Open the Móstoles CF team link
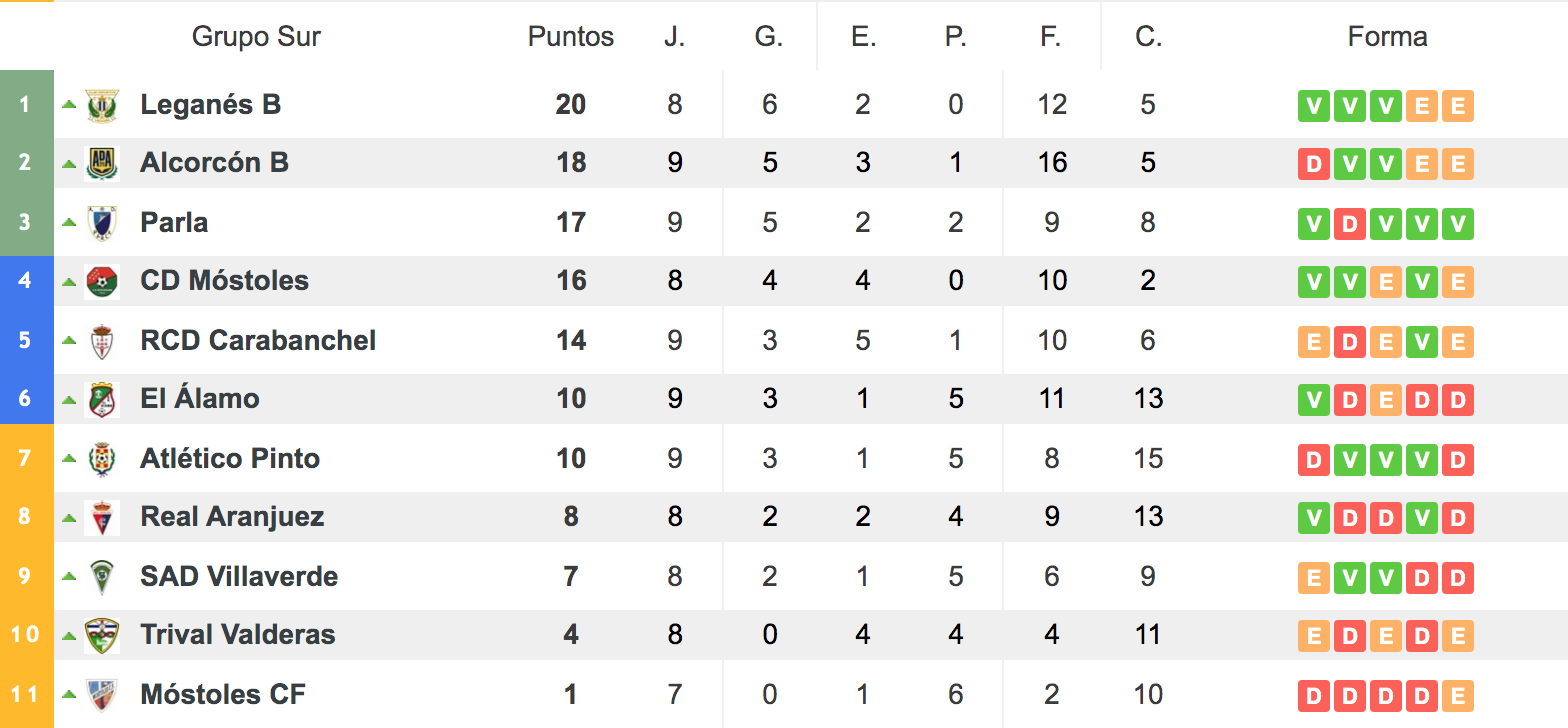Image resolution: width=1568 pixels, height=728 pixels. [x=223, y=694]
